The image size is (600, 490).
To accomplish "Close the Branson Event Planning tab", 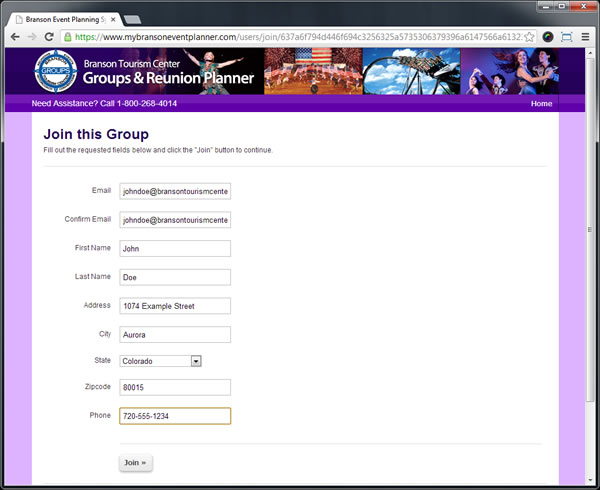I will click(113, 20).
